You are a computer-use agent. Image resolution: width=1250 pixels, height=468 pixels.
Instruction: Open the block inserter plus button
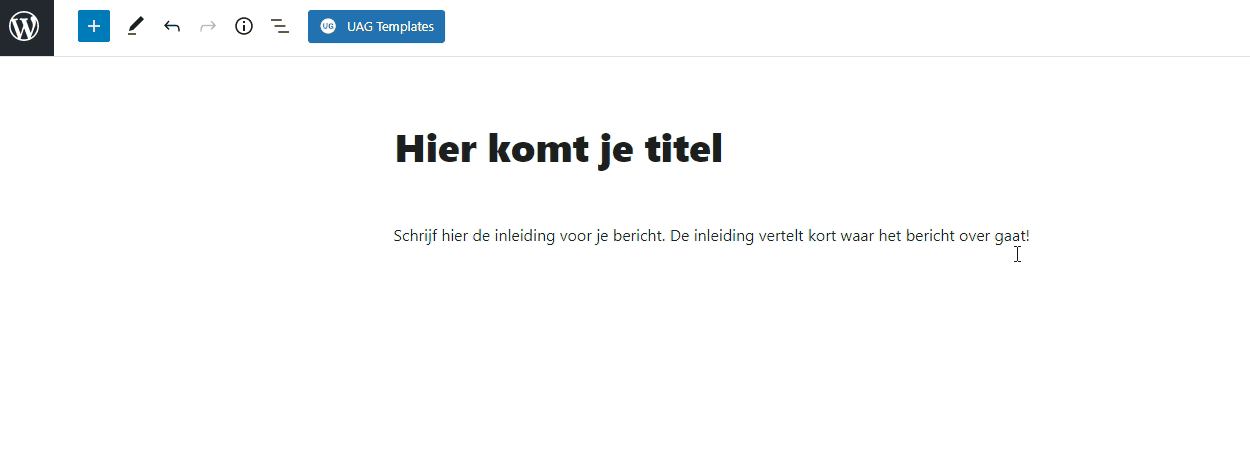pyautogui.click(x=94, y=27)
